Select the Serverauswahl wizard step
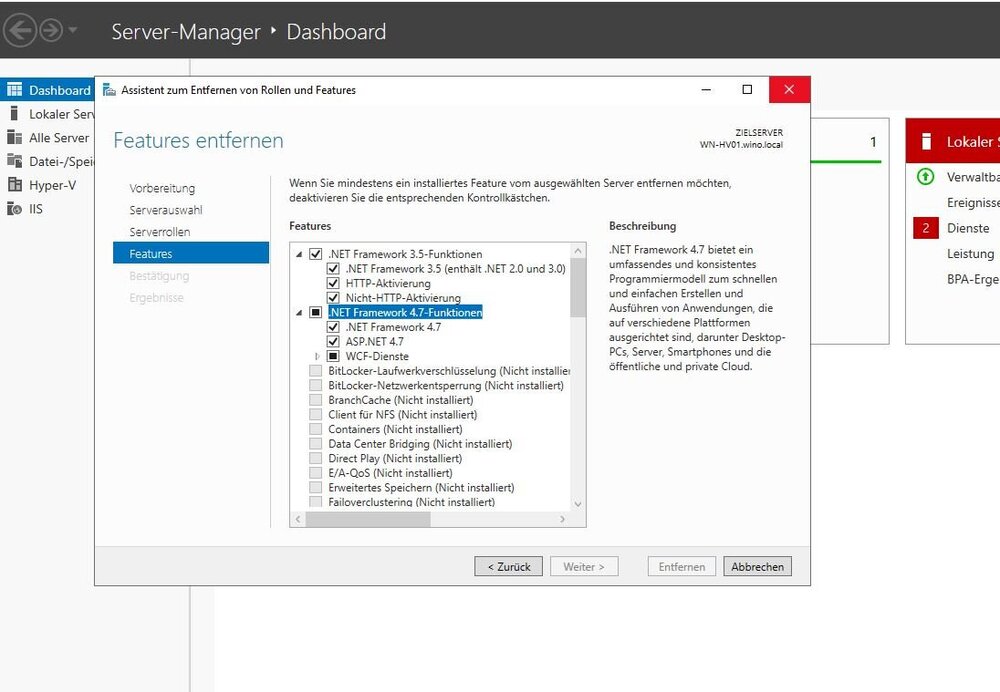 coord(165,210)
